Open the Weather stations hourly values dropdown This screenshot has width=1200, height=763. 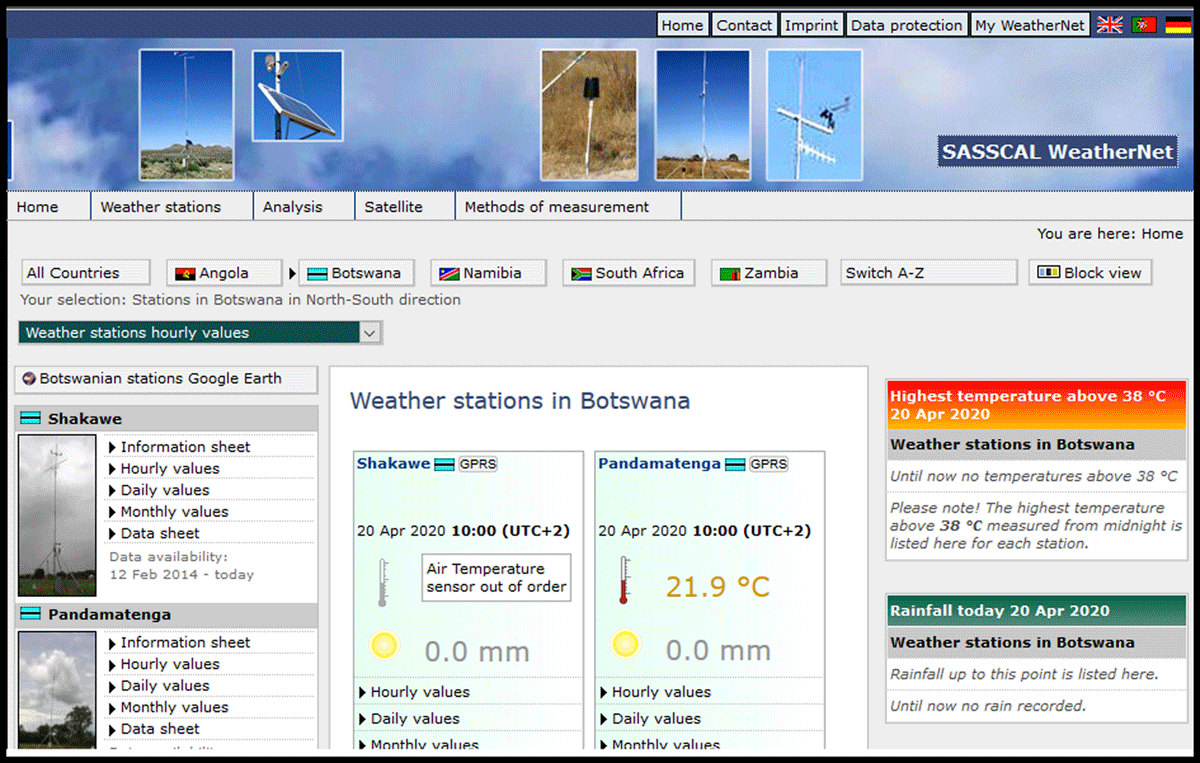200,333
